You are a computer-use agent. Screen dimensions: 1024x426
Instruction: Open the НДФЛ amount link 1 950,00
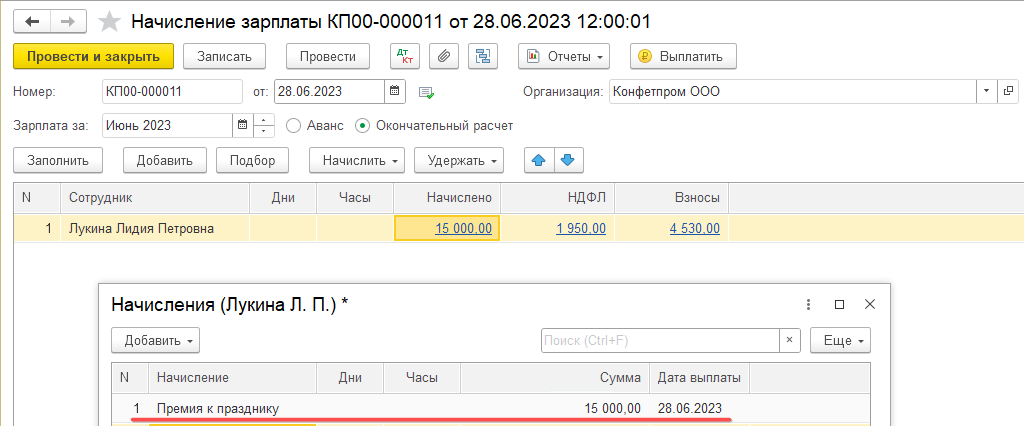pos(581,228)
